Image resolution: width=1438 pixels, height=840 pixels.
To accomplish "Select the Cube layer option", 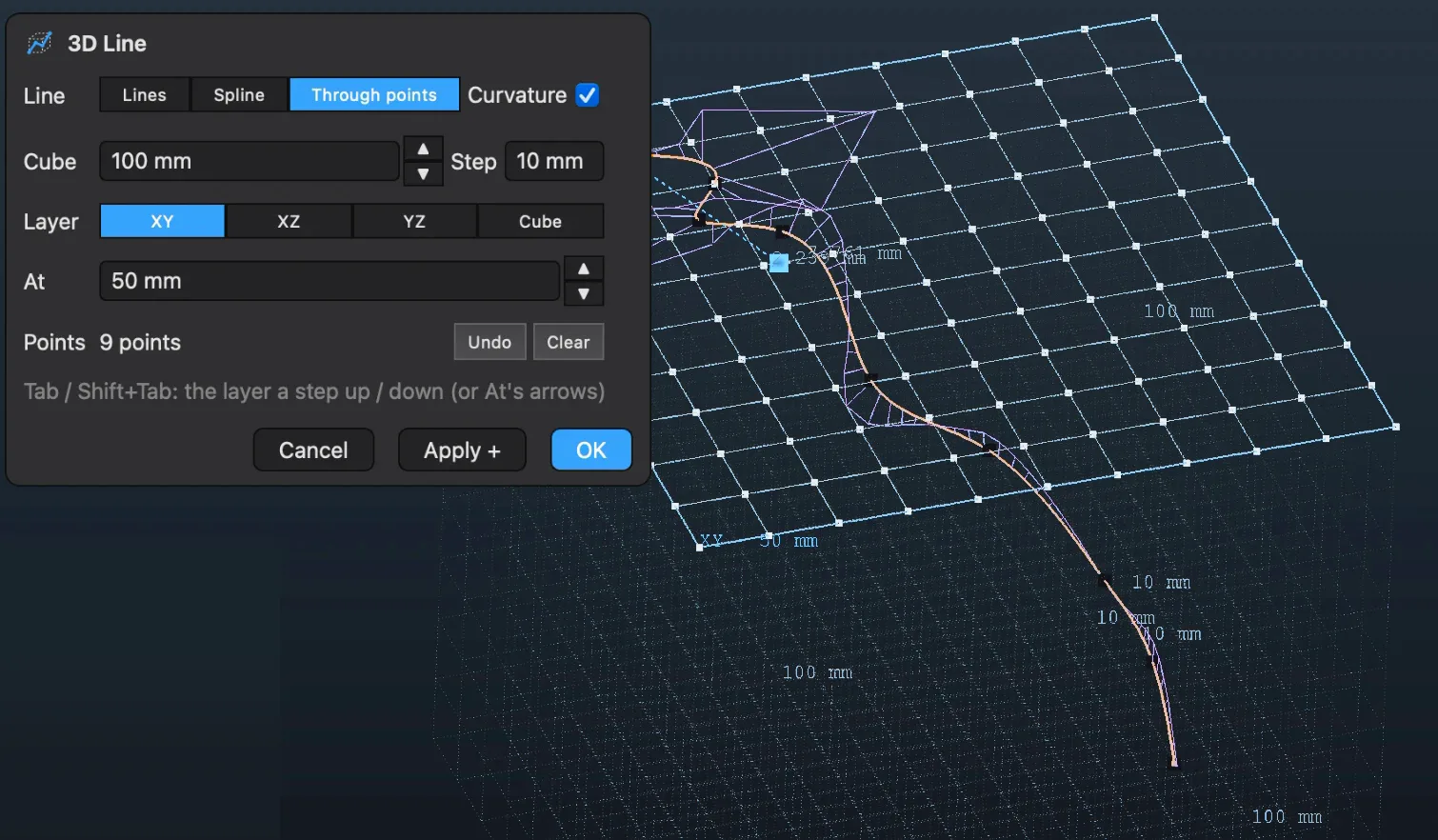I will coord(540,221).
